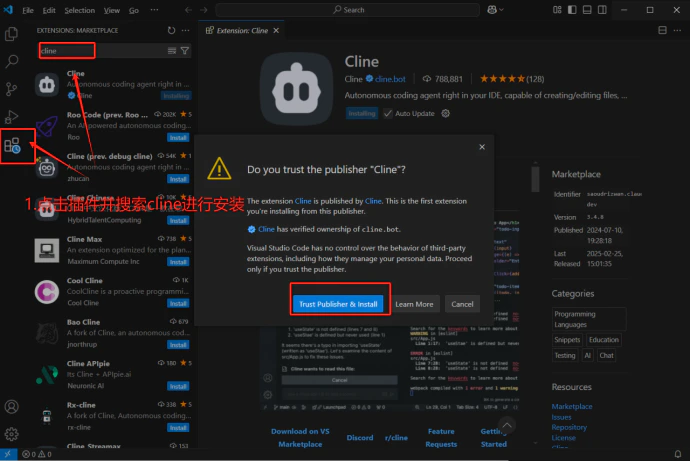Select Cline extension in results list
The image size is (690, 462).
(x=113, y=84)
